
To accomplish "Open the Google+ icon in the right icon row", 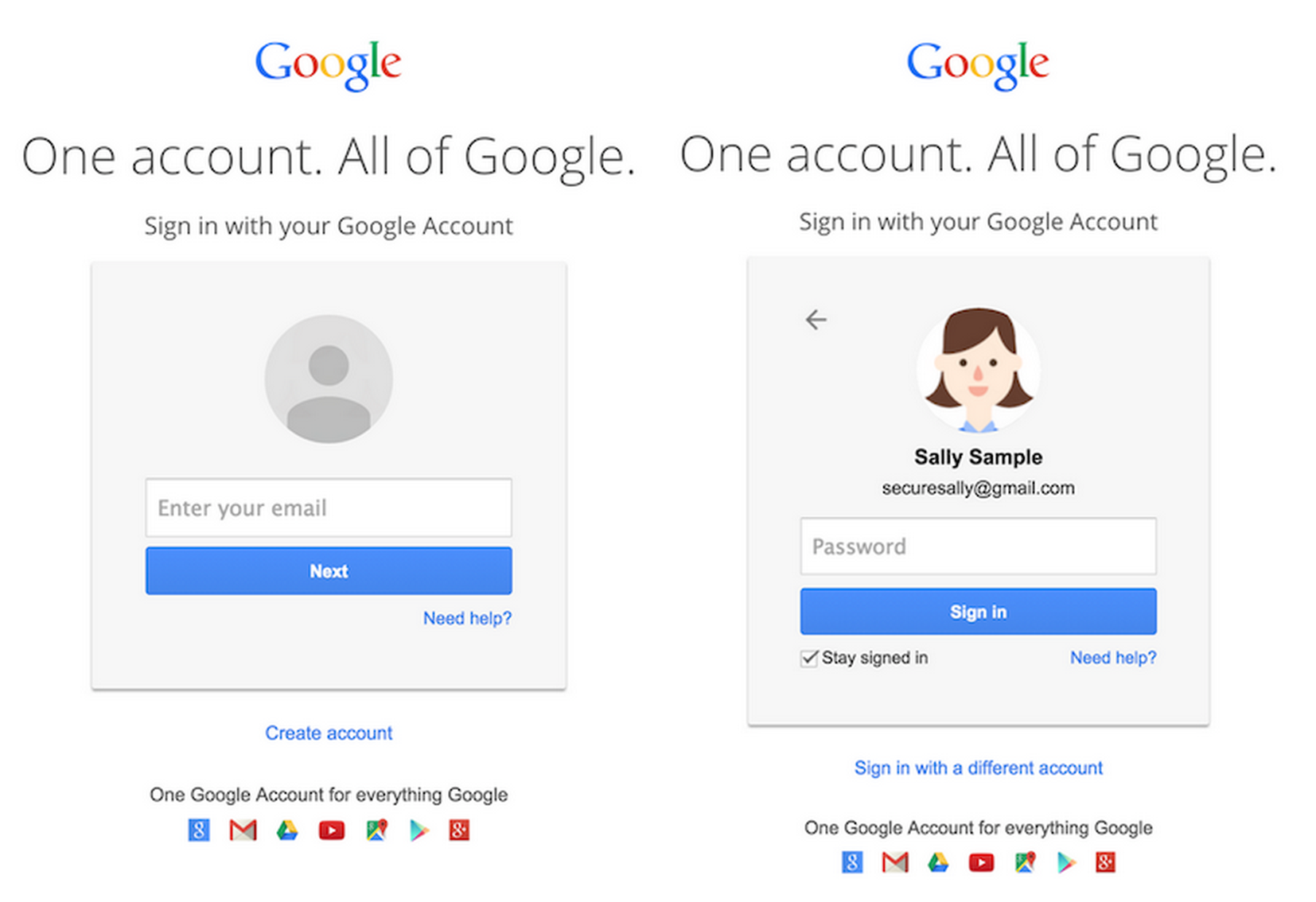I will click(x=1105, y=861).
